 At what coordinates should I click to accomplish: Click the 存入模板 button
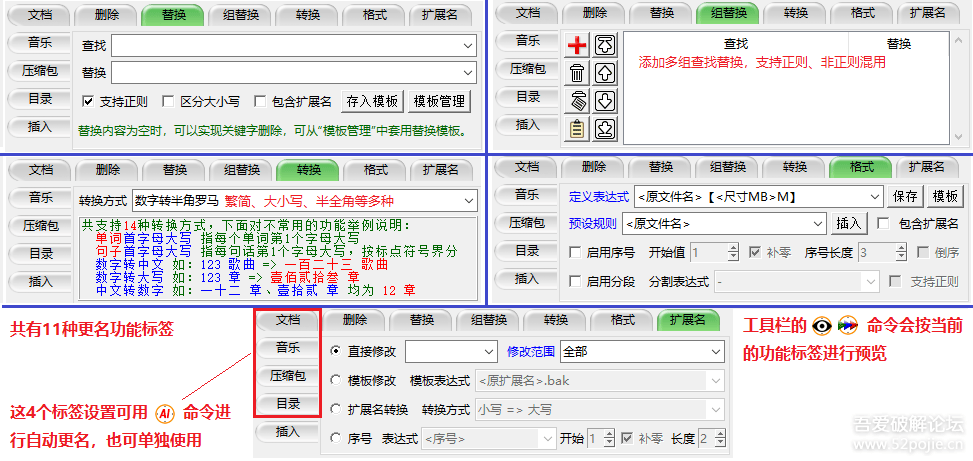point(372,101)
